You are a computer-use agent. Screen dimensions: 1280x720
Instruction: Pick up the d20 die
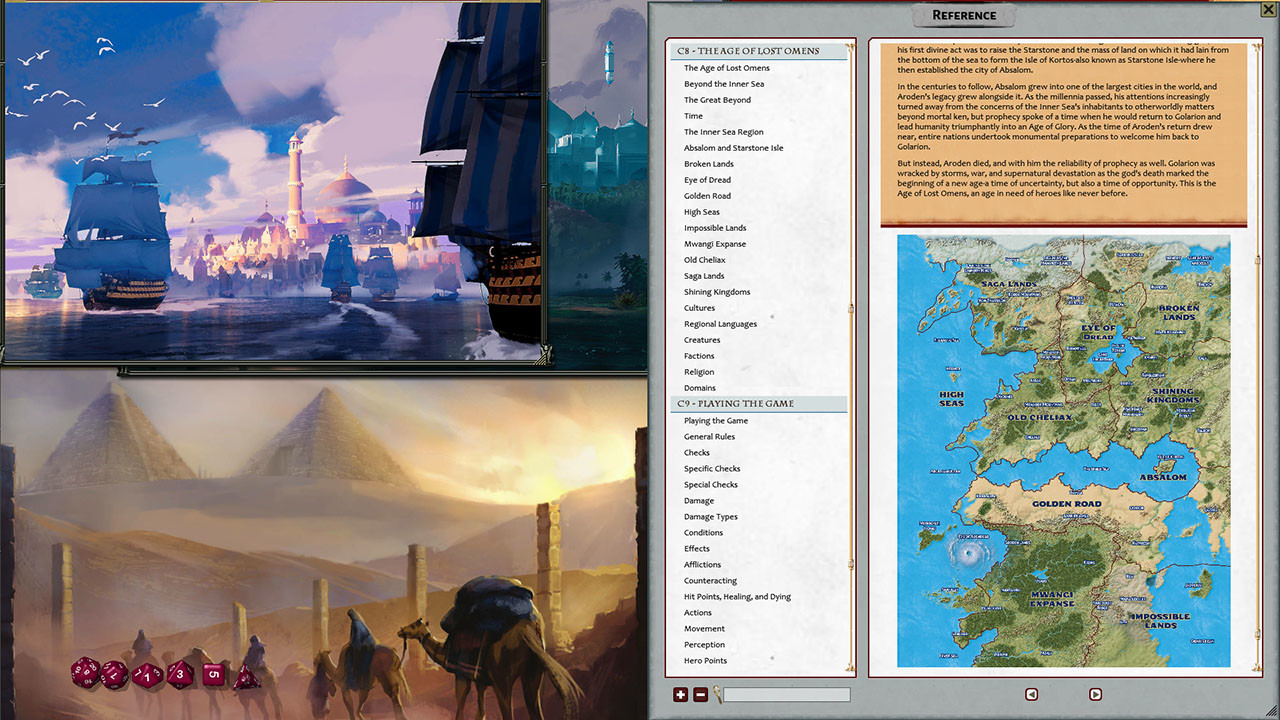(x=83, y=672)
